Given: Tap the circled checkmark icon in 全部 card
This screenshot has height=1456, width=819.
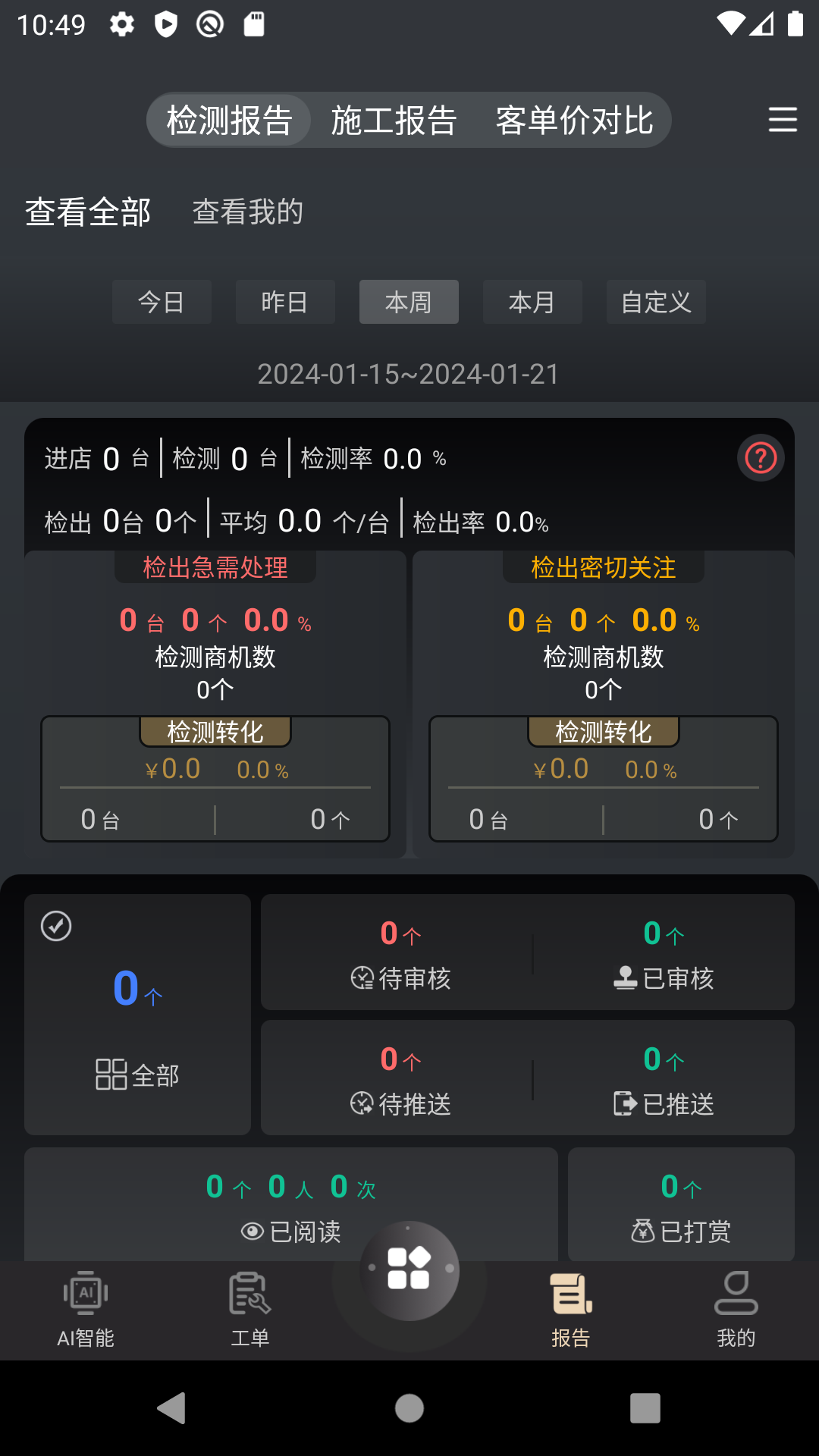Looking at the screenshot, I should [x=56, y=926].
